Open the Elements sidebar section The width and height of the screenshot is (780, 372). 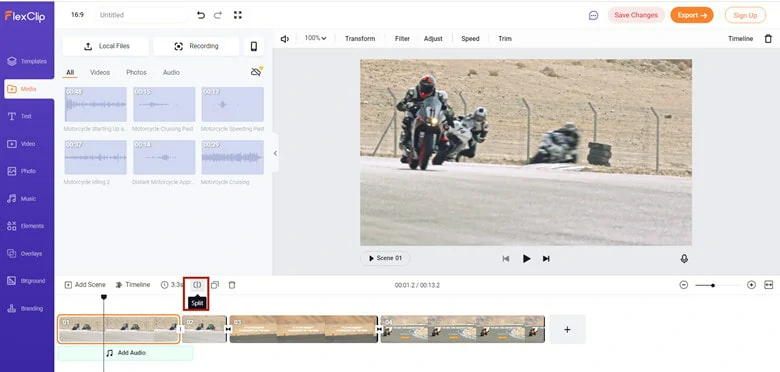26,226
